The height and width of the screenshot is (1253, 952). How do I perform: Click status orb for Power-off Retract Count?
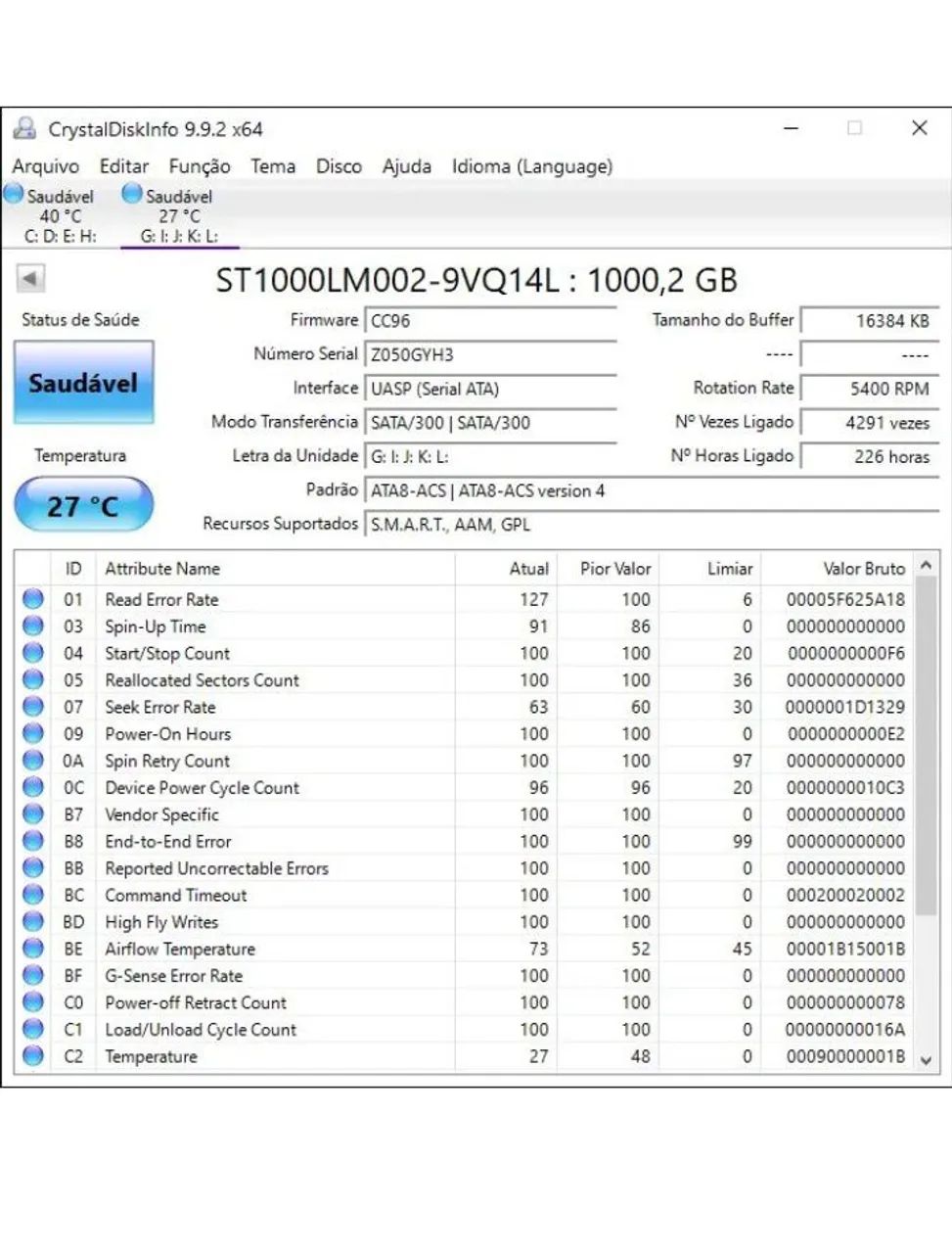point(33,1002)
